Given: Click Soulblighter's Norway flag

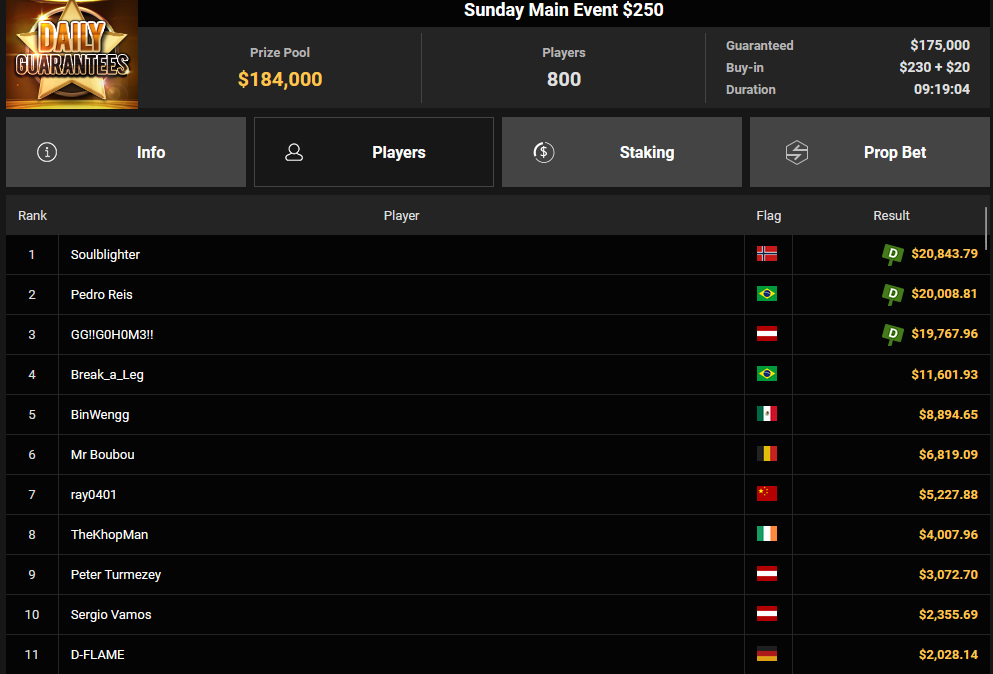Looking at the screenshot, I should (x=767, y=254).
